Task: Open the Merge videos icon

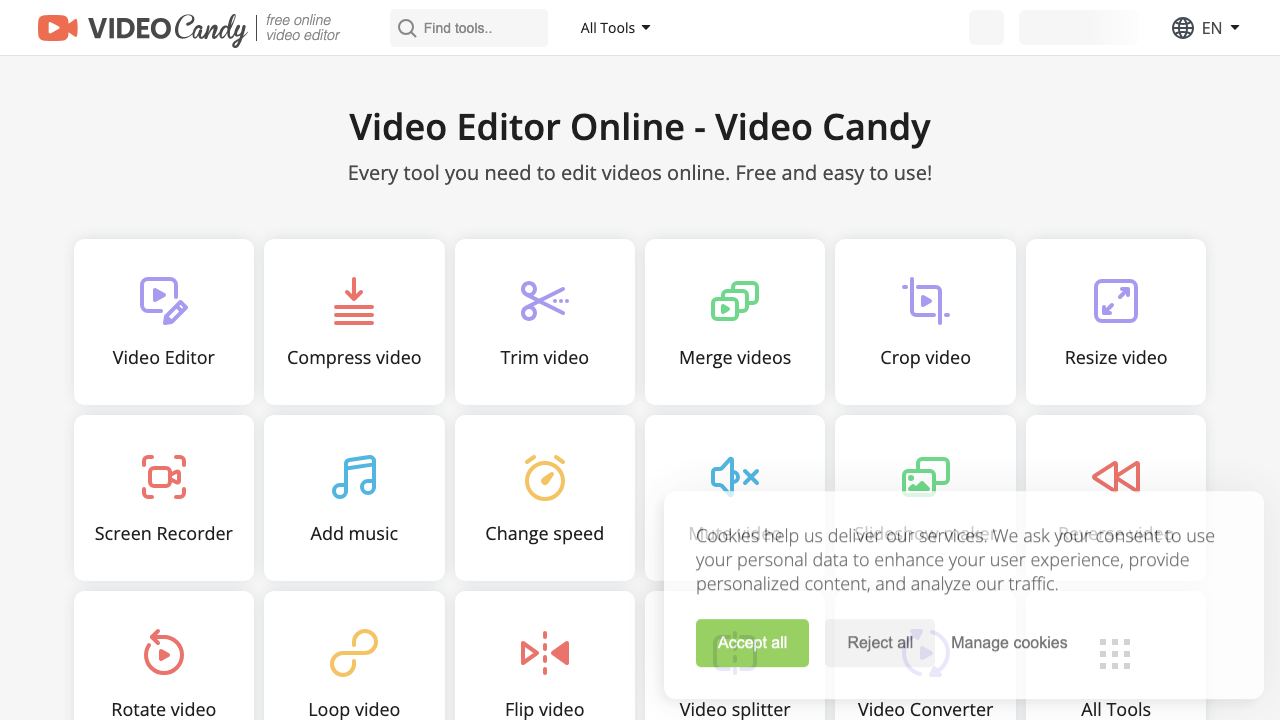Action: pos(735,301)
